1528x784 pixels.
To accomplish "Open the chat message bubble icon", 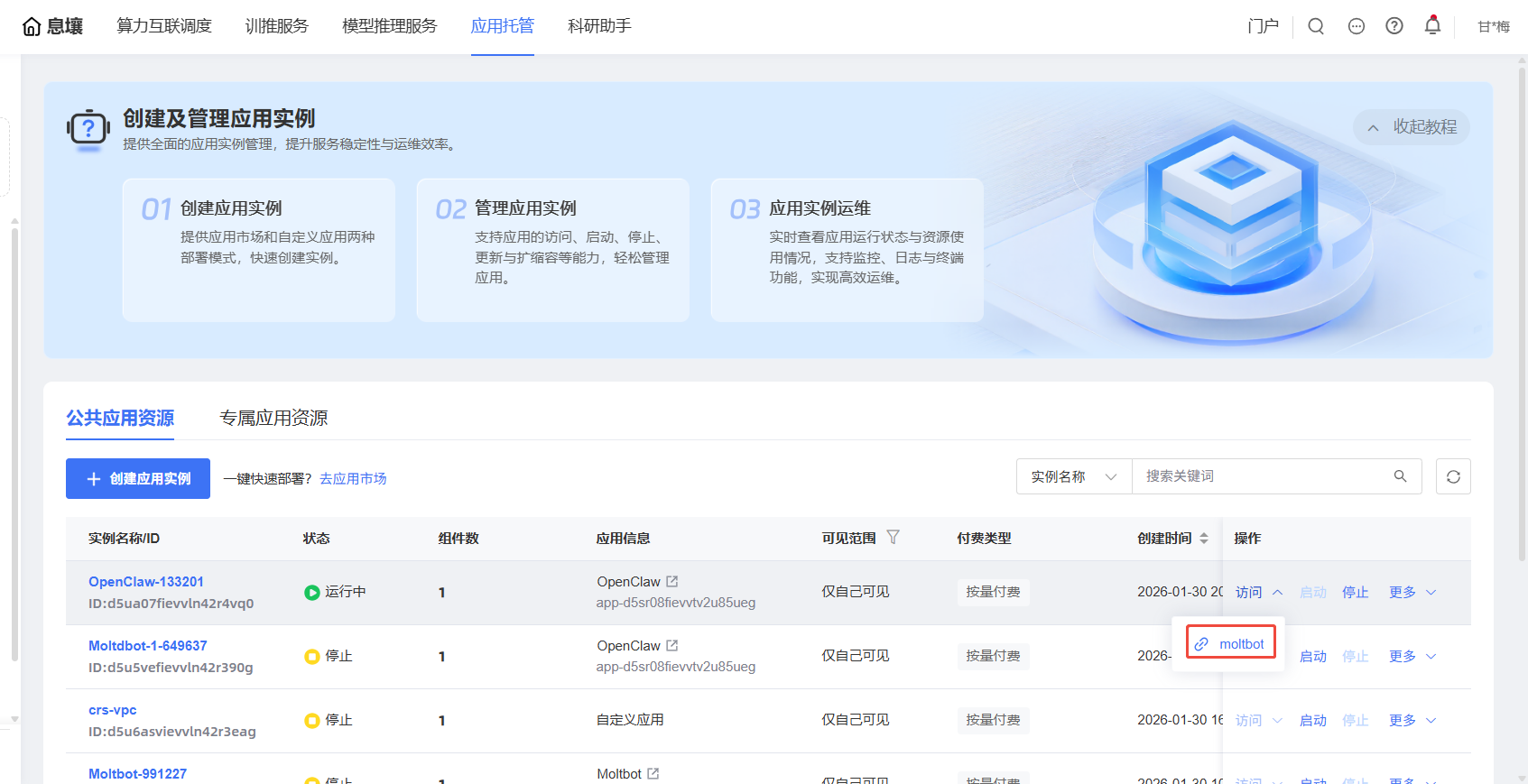I will pos(1356,26).
